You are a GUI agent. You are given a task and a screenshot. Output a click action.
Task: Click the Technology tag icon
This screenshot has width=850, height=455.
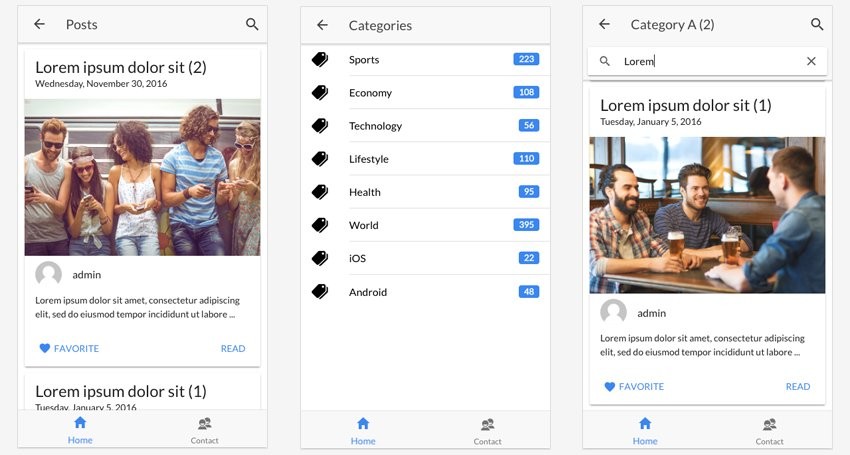320,125
